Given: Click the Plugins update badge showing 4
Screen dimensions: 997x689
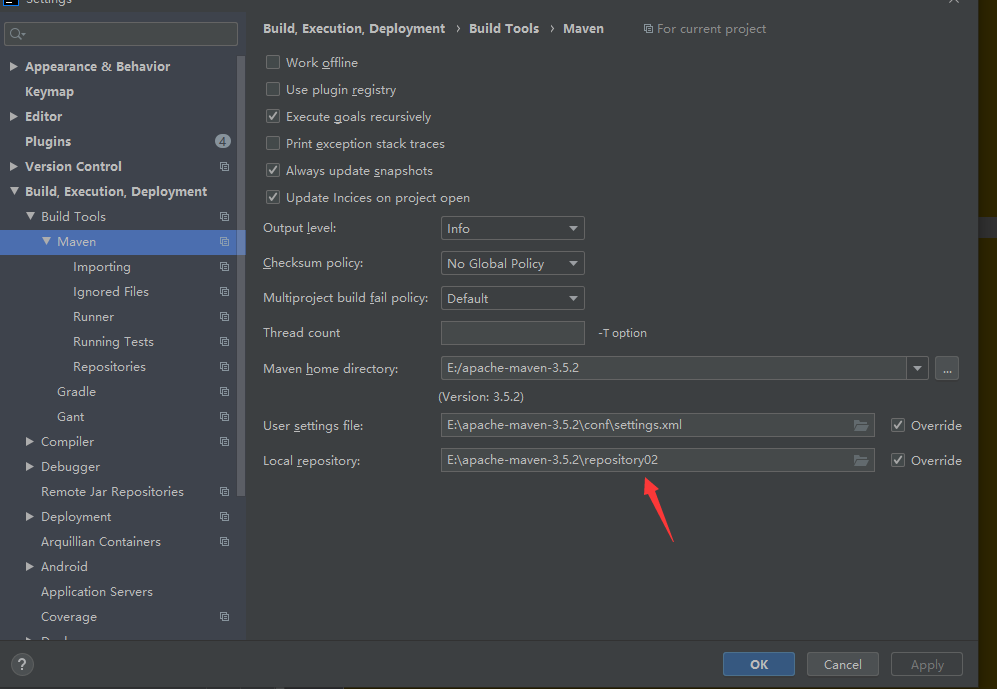Looking at the screenshot, I should [x=222, y=141].
